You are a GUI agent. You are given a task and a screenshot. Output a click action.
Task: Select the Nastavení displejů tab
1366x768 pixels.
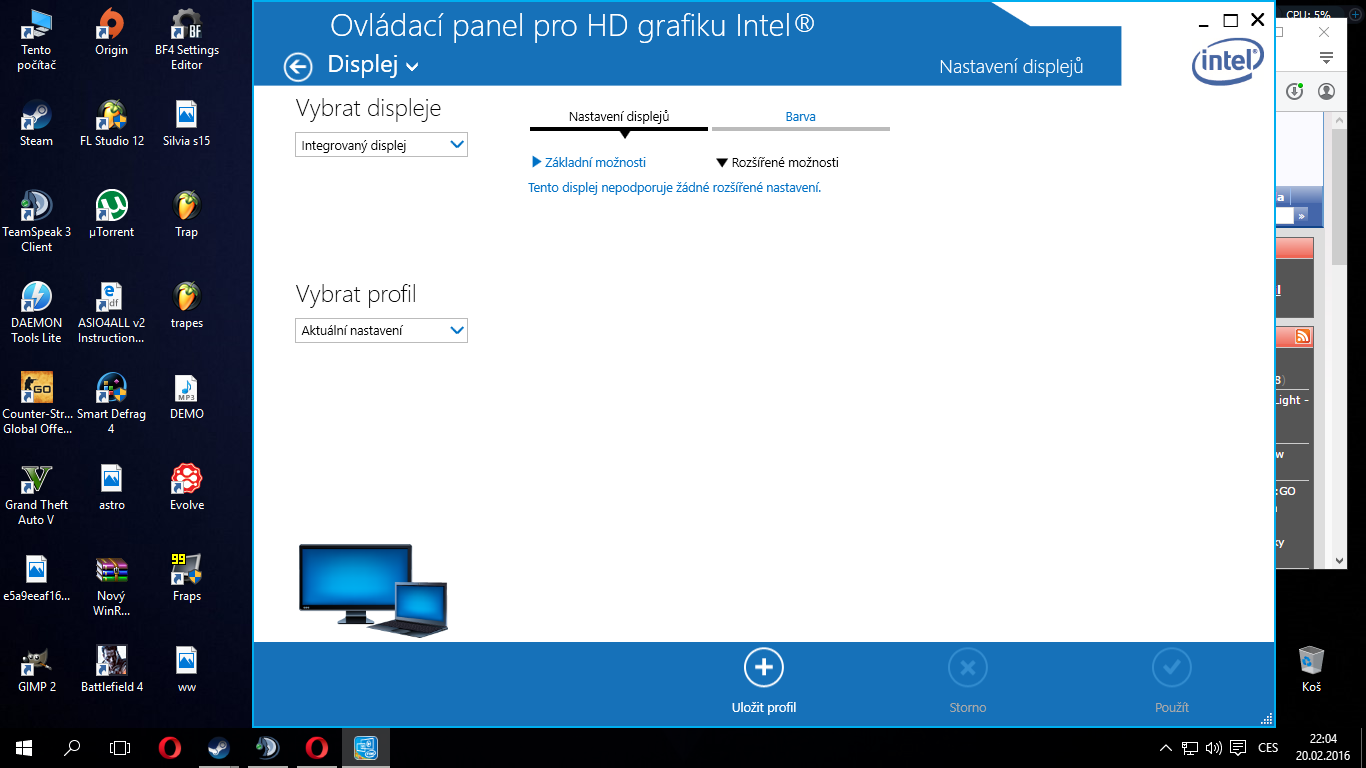[619, 117]
